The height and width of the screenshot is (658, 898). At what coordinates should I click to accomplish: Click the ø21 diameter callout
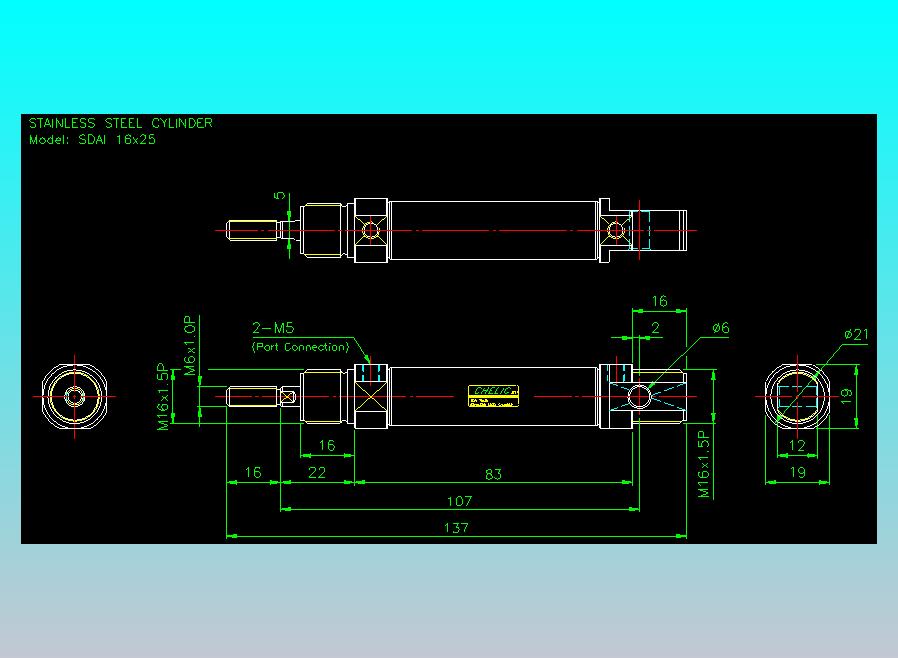[856, 334]
